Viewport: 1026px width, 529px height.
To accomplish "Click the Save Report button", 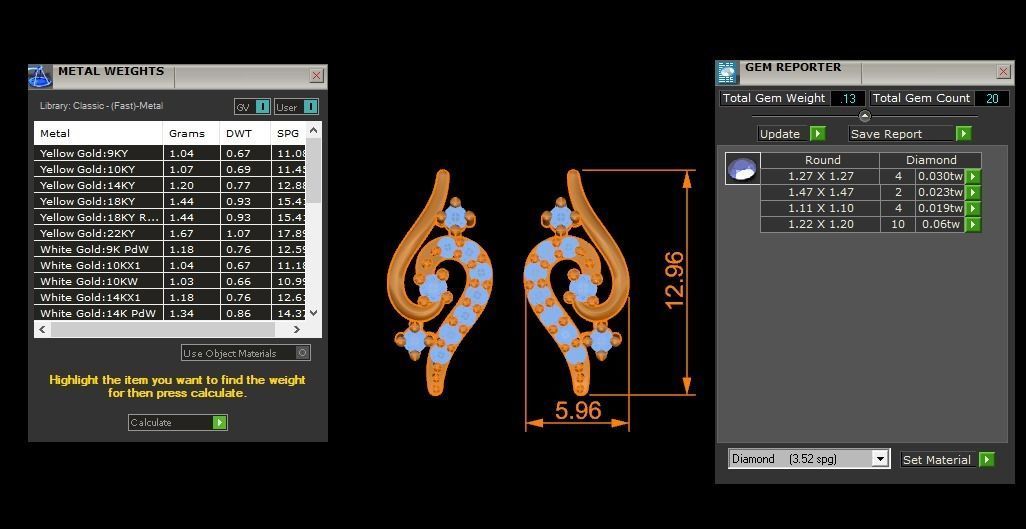I will pos(910,134).
